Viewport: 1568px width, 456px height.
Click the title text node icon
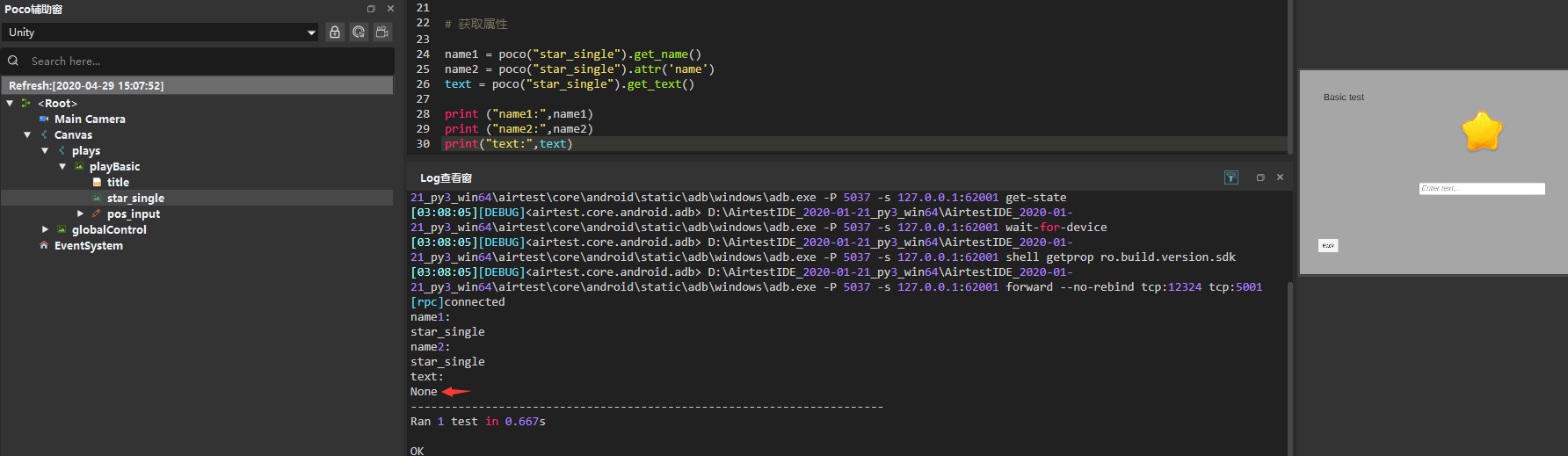(x=97, y=183)
